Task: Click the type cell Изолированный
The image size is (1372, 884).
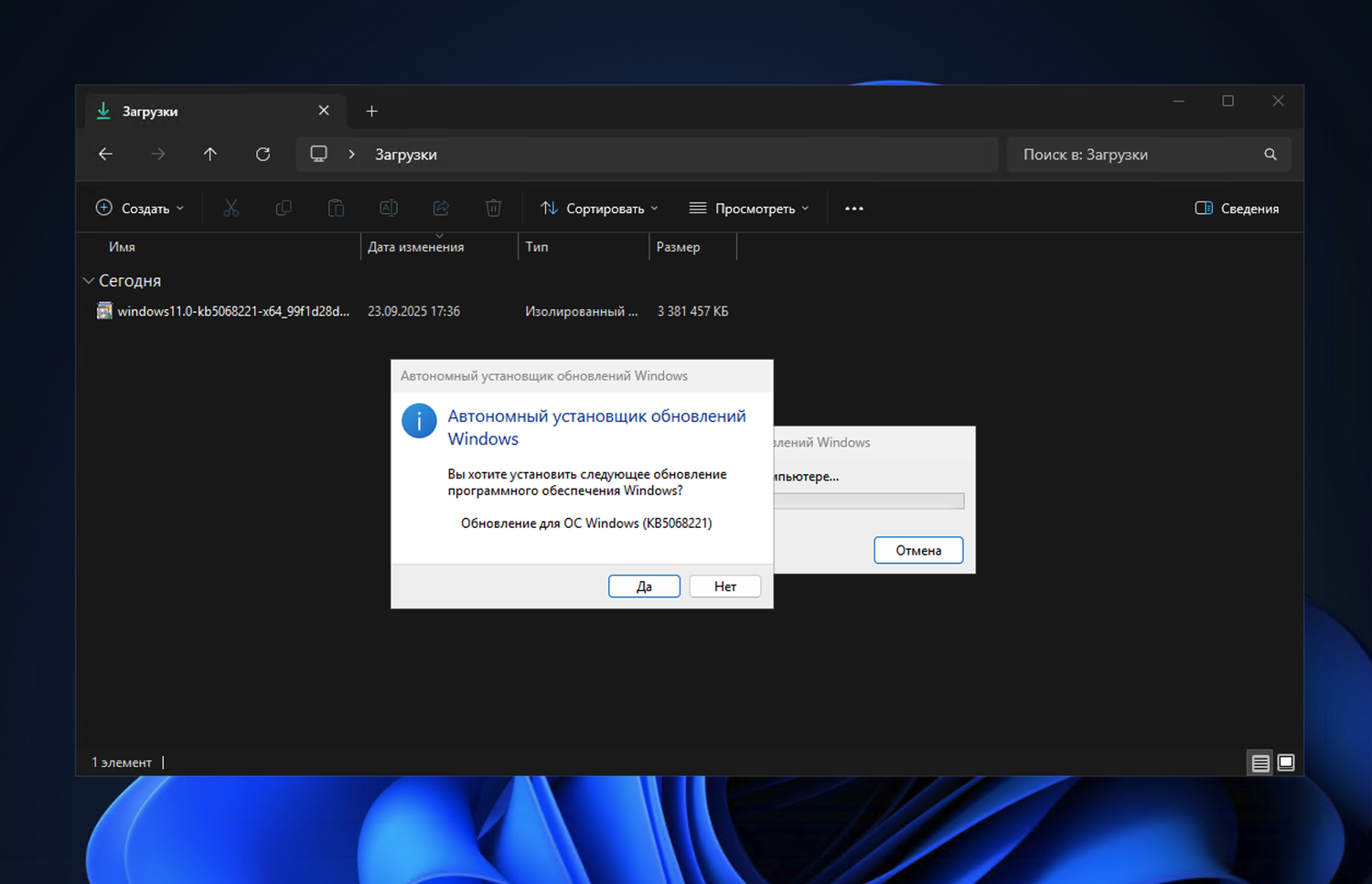Action: click(582, 311)
